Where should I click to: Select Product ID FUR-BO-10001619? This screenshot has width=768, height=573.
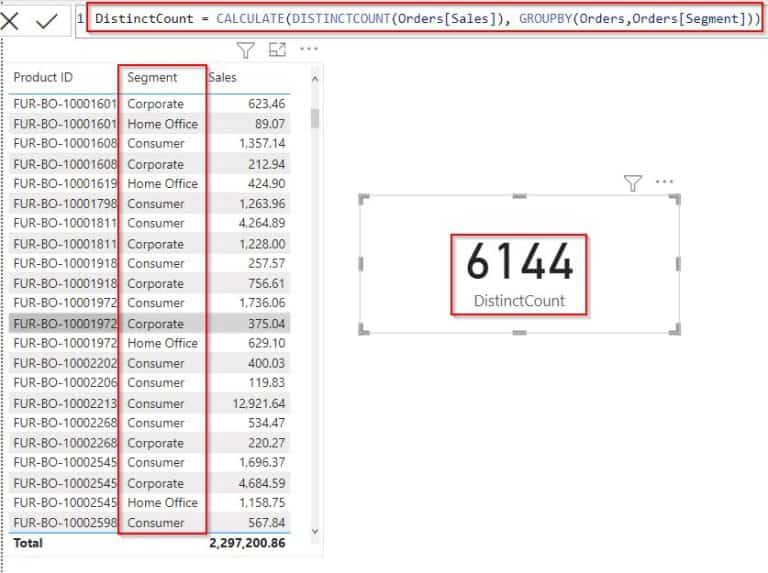(x=65, y=184)
